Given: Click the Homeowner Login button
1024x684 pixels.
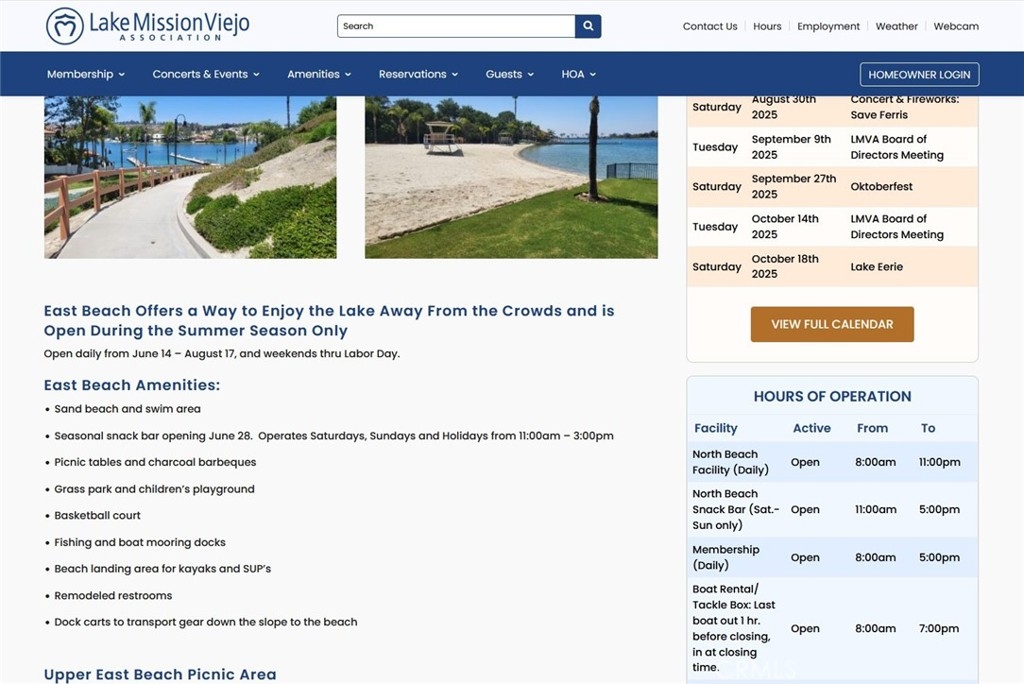Looking at the screenshot, I should point(919,75).
